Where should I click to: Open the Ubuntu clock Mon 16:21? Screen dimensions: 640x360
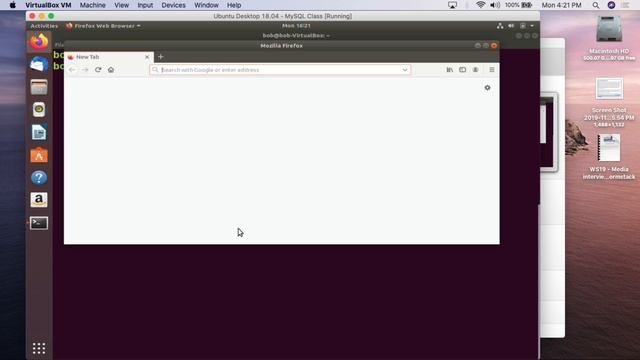pos(296,26)
